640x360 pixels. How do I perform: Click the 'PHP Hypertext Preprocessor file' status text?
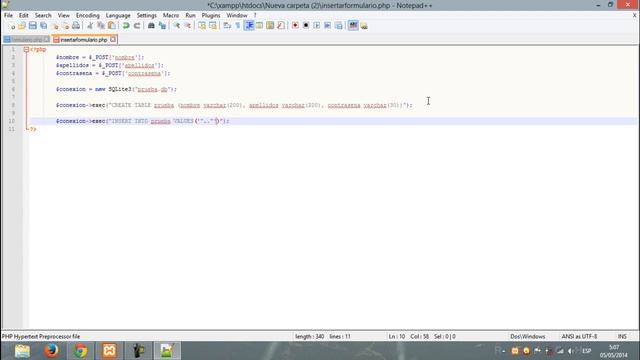(41, 337)
